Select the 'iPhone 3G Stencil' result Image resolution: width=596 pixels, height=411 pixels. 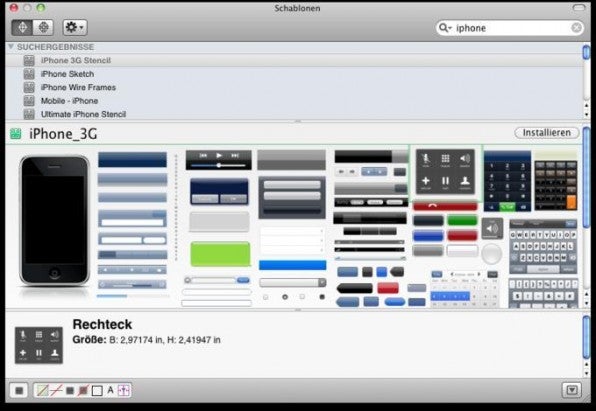tap(294, 60)
